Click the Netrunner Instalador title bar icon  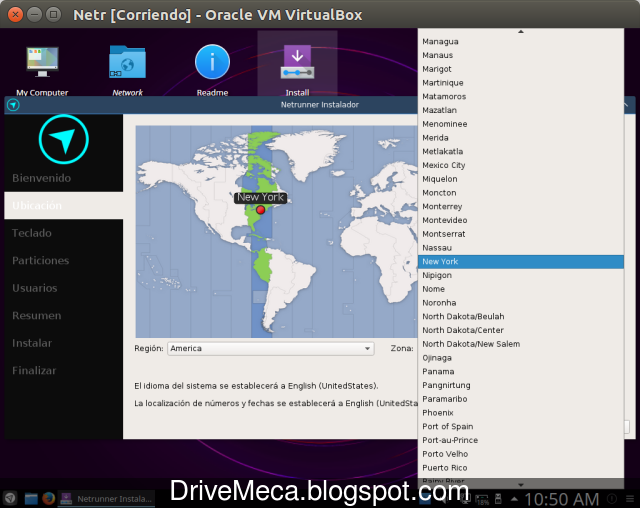[13, 105]
